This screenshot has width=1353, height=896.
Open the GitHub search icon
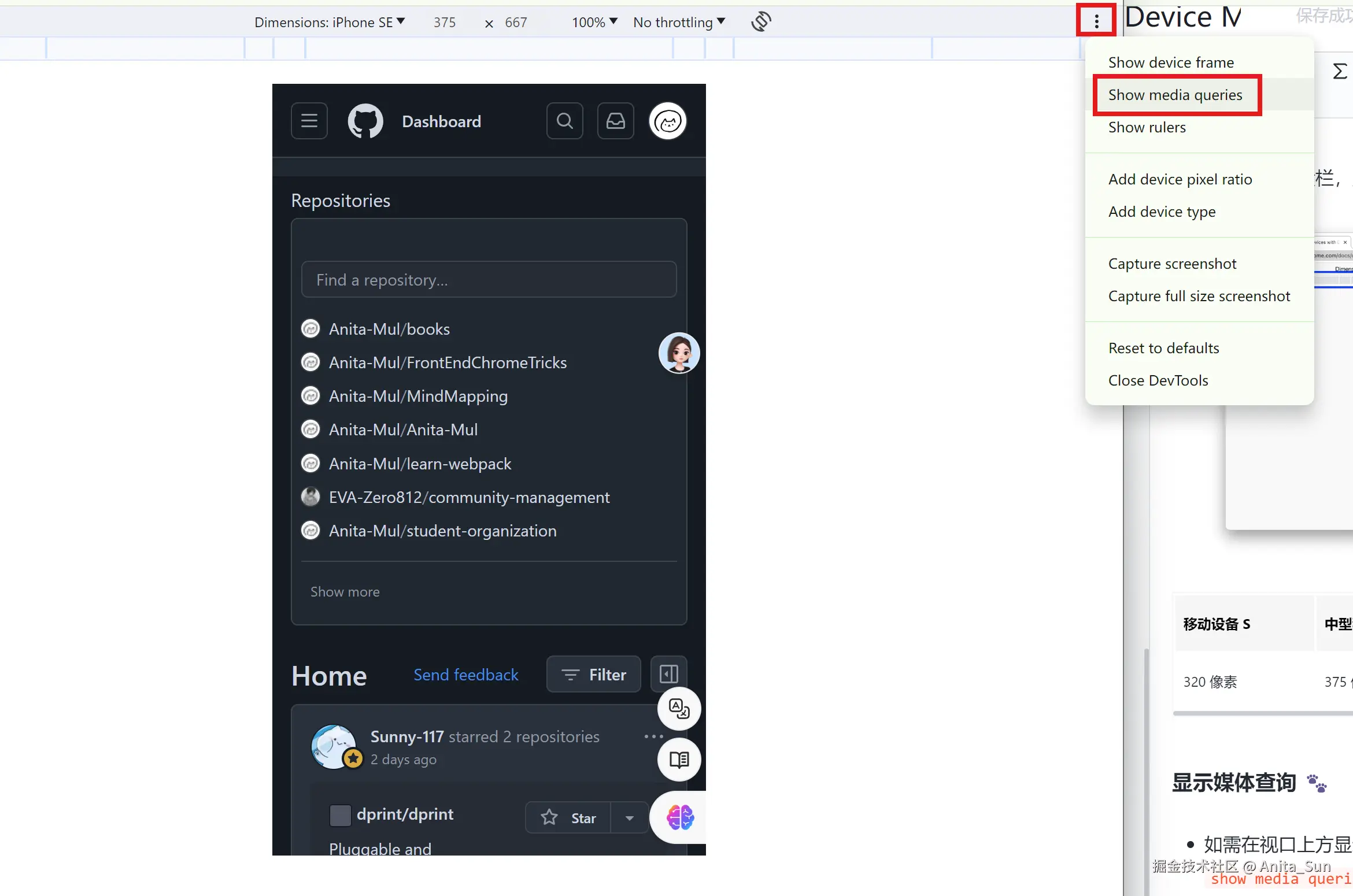[564, 121]
